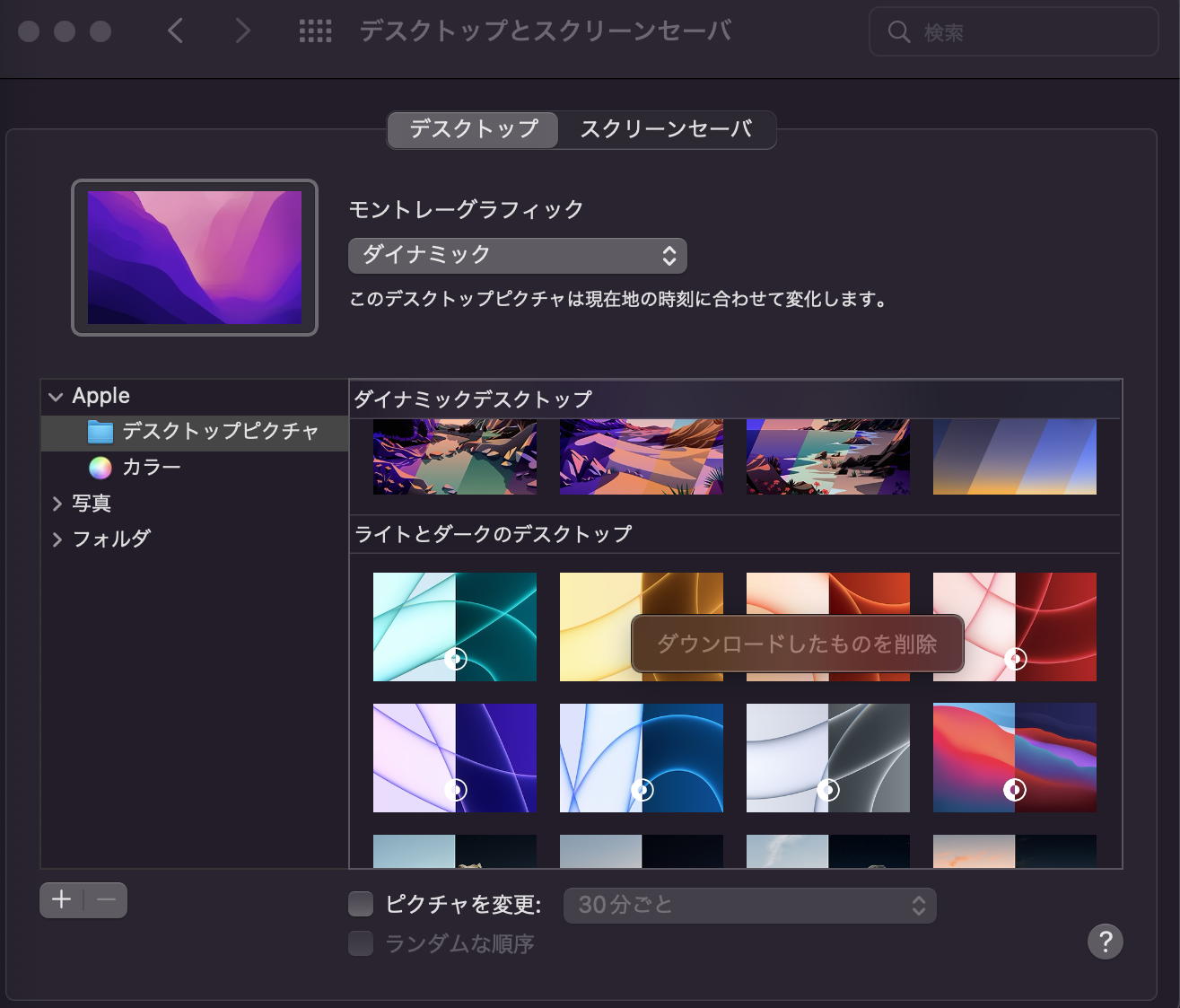Choose the green light and dark wallpaper

[454, 627]
